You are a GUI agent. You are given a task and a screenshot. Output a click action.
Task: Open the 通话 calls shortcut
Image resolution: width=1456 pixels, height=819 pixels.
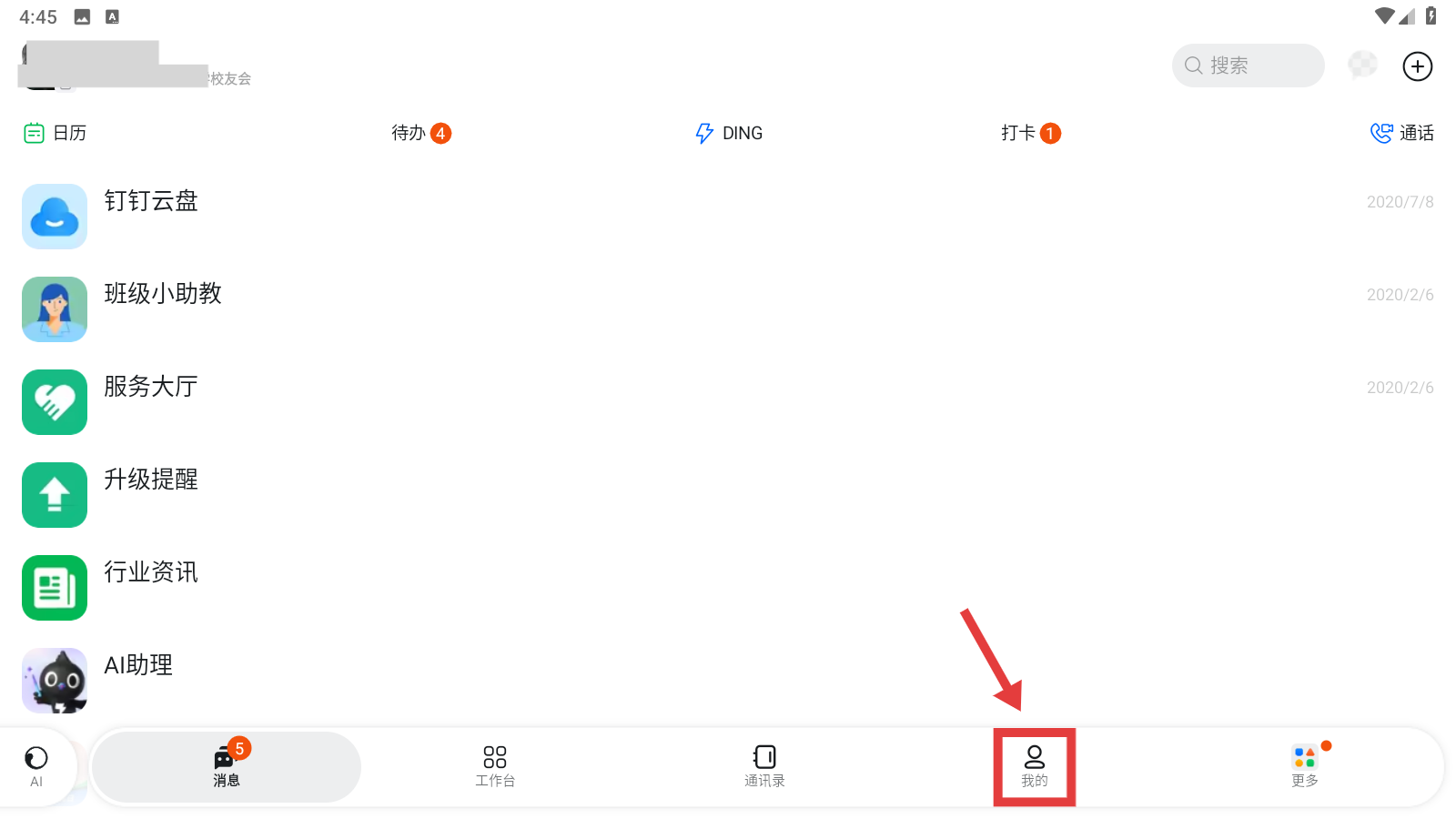coord(1401,133)
